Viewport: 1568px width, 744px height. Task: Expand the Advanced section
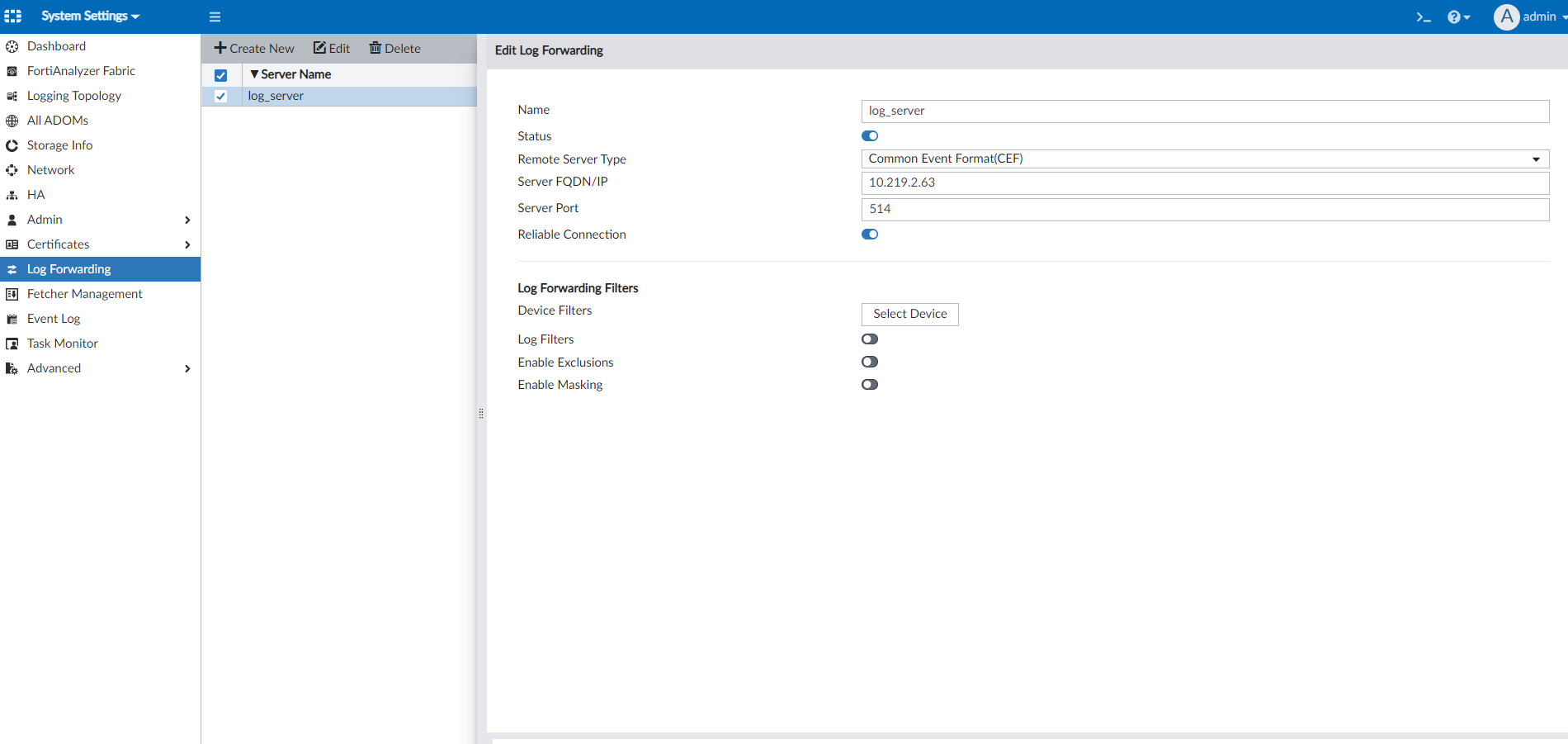click(54, 367)
